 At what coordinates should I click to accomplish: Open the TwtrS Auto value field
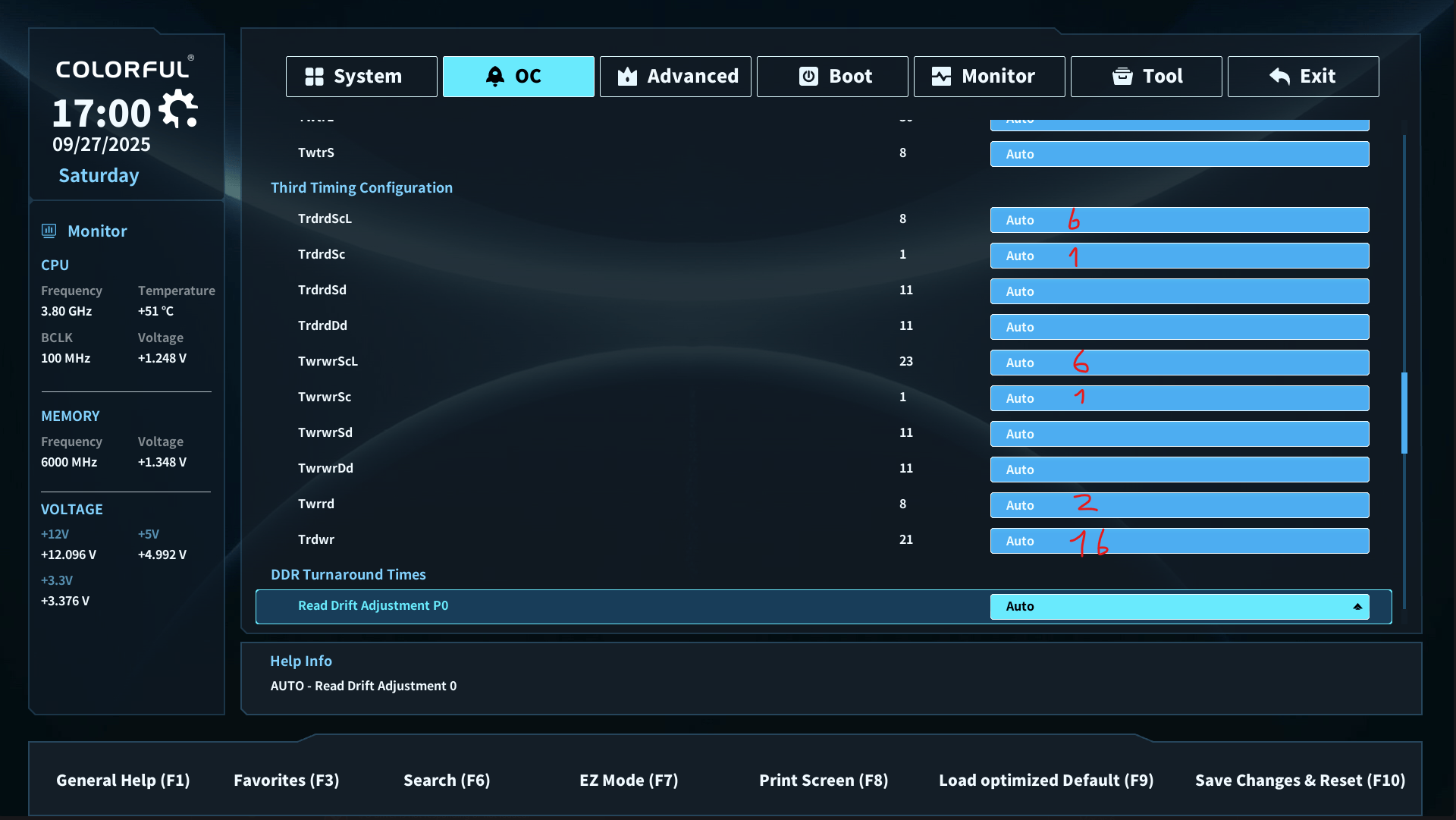1180,154
